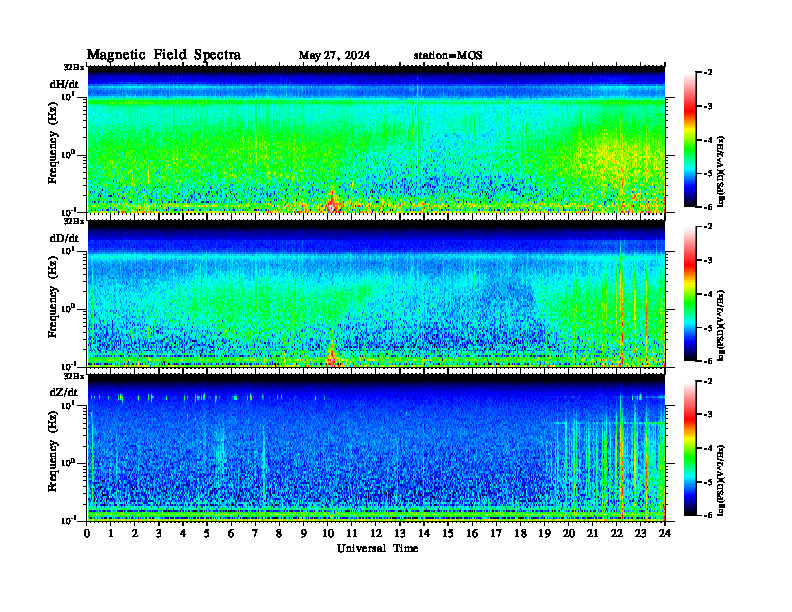Click the "11" hour tick label
792x612 pixels.
click(x=352, y=534)
